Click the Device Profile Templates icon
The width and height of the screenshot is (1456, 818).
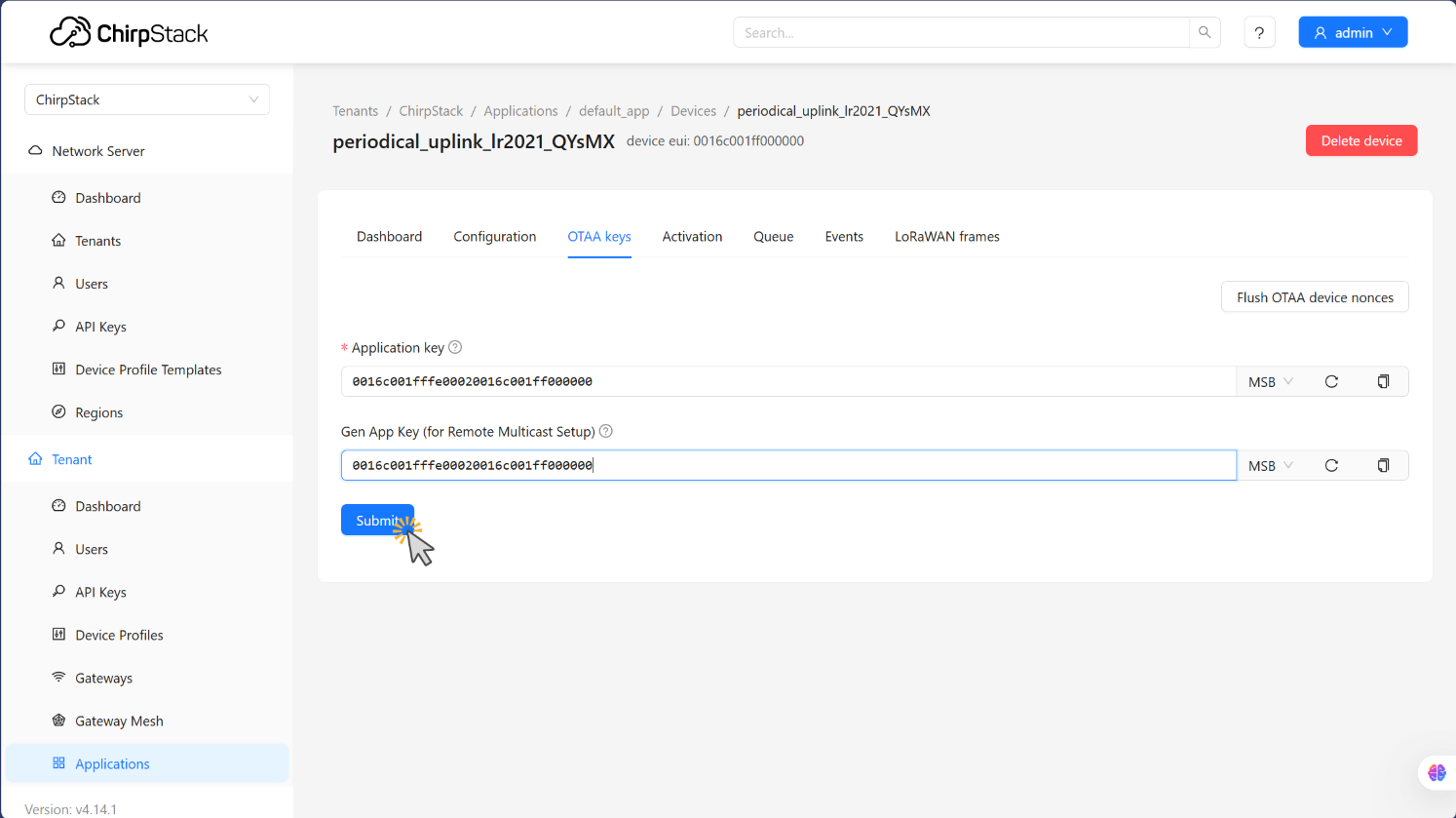coord(58,369)
